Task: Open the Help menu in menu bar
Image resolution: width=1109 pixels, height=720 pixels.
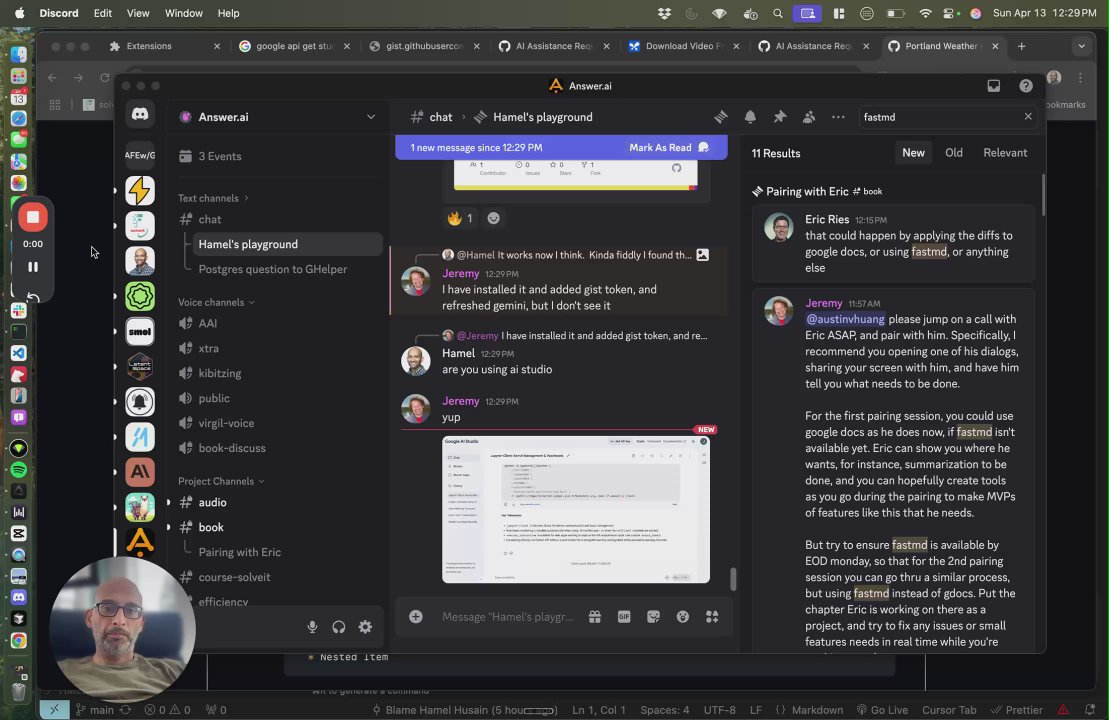Action: click(228, 13)
